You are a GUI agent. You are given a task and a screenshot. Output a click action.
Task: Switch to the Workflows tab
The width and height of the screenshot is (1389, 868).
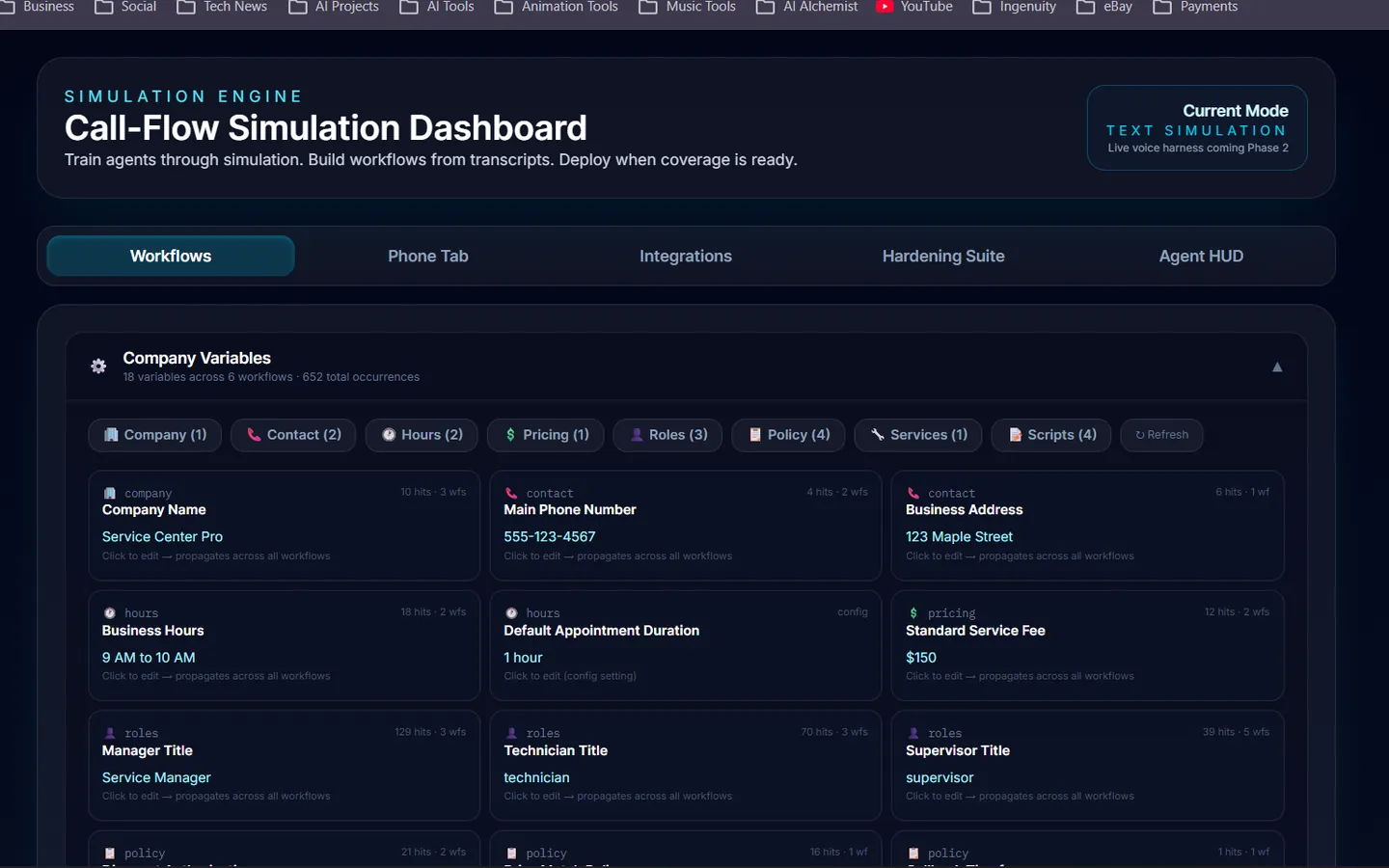[171, 256]
